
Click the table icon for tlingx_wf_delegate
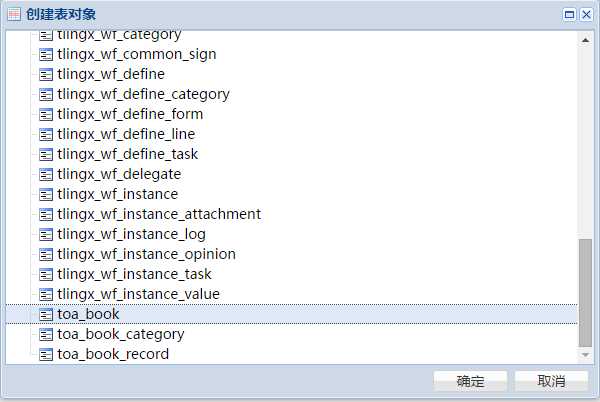[x=46, y=174]
